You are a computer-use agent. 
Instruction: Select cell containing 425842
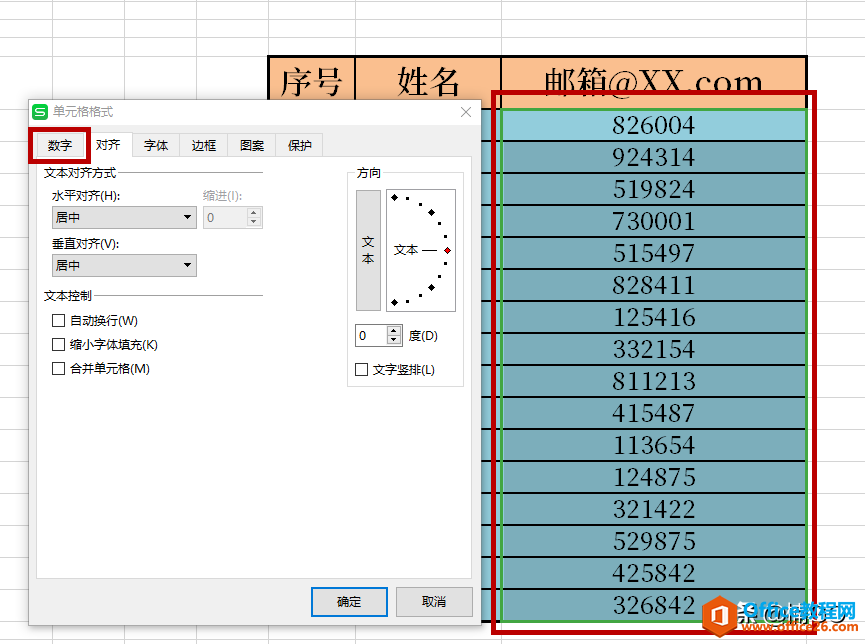point(654,573)
